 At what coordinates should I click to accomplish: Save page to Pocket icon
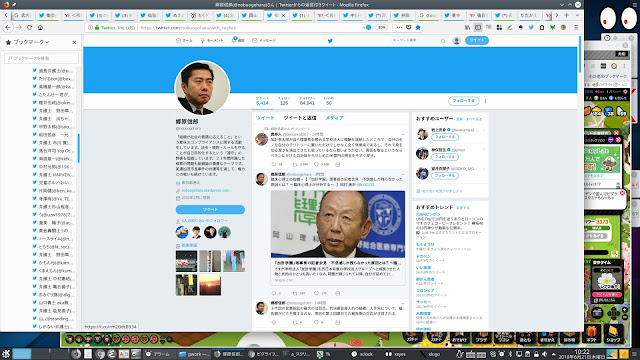tap(409, 27)
